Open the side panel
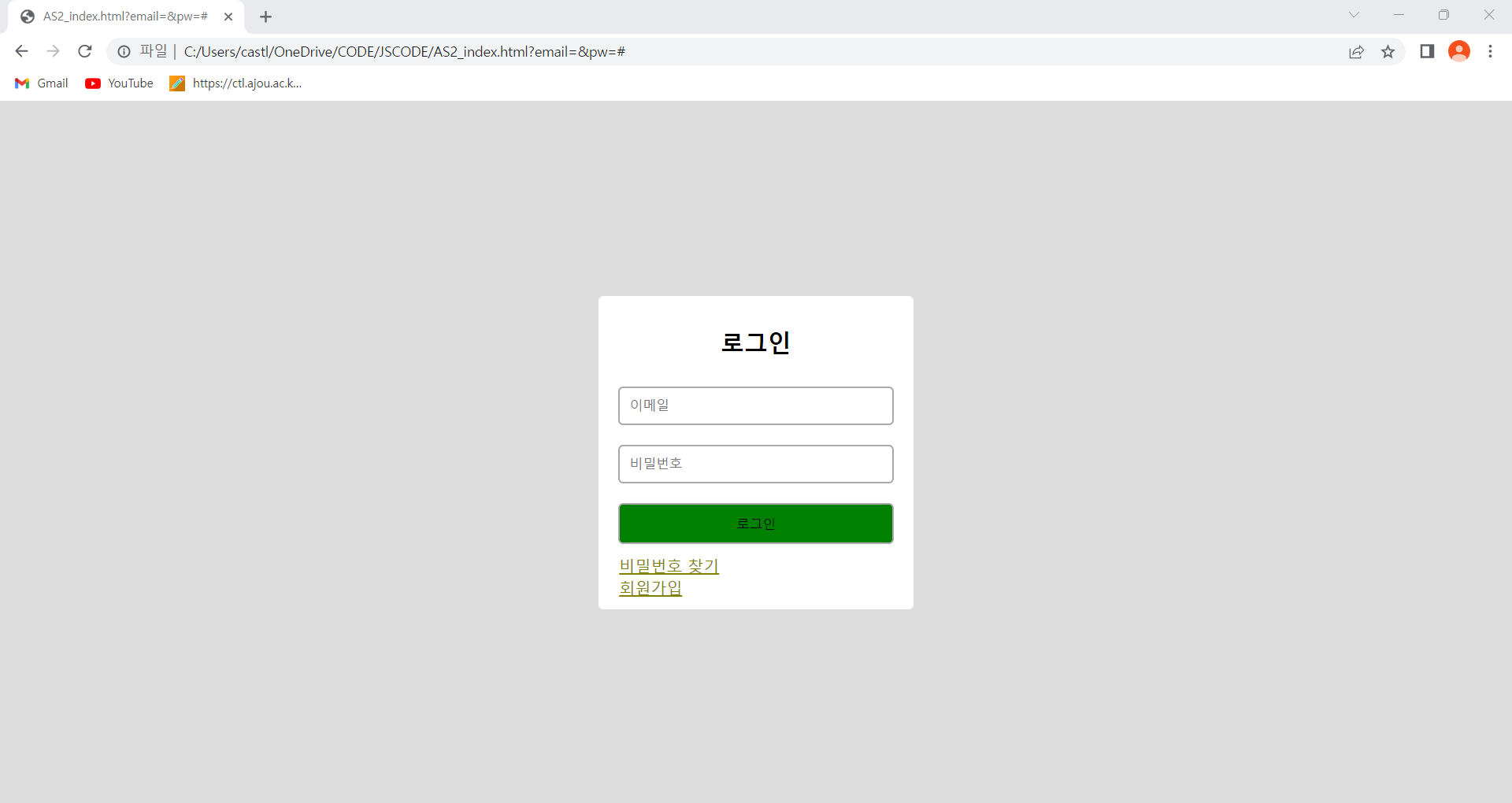This screenshot has height=803, width=1512. pyautogui.click(x=1427, y=51)
